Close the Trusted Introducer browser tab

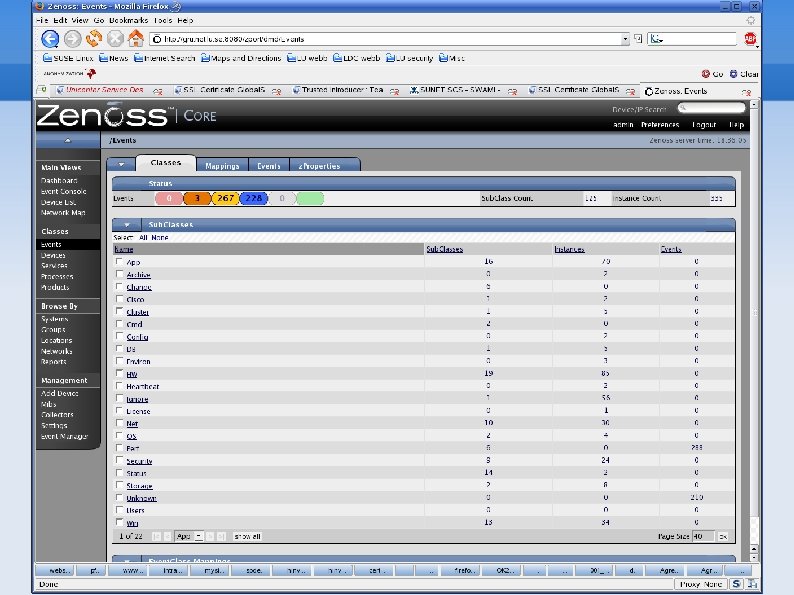tap(394, 92)
